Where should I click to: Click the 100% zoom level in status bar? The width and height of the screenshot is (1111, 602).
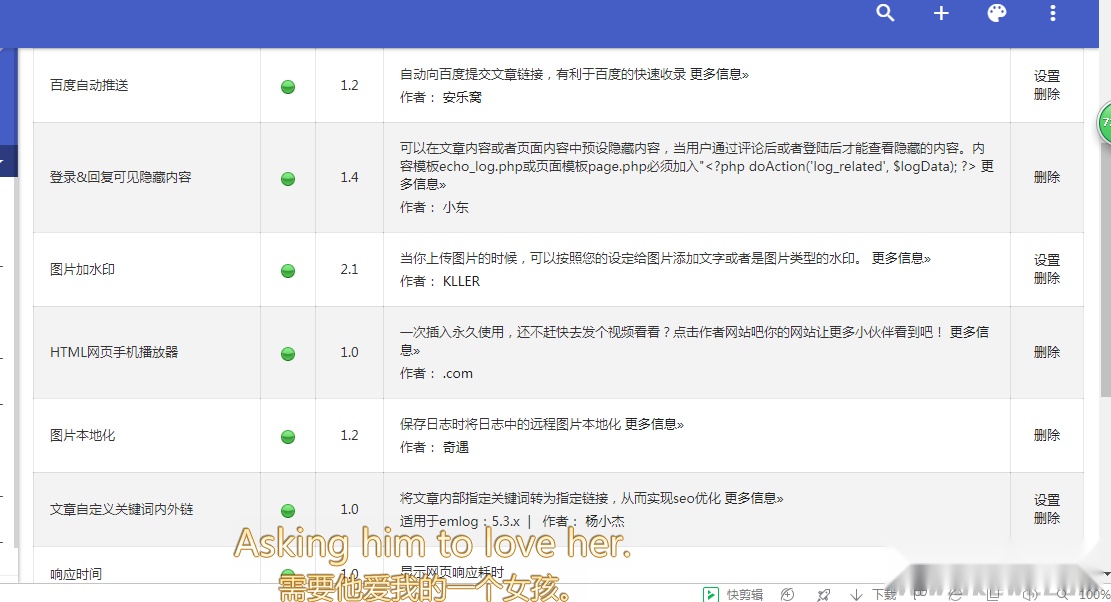pos(1094,594)
